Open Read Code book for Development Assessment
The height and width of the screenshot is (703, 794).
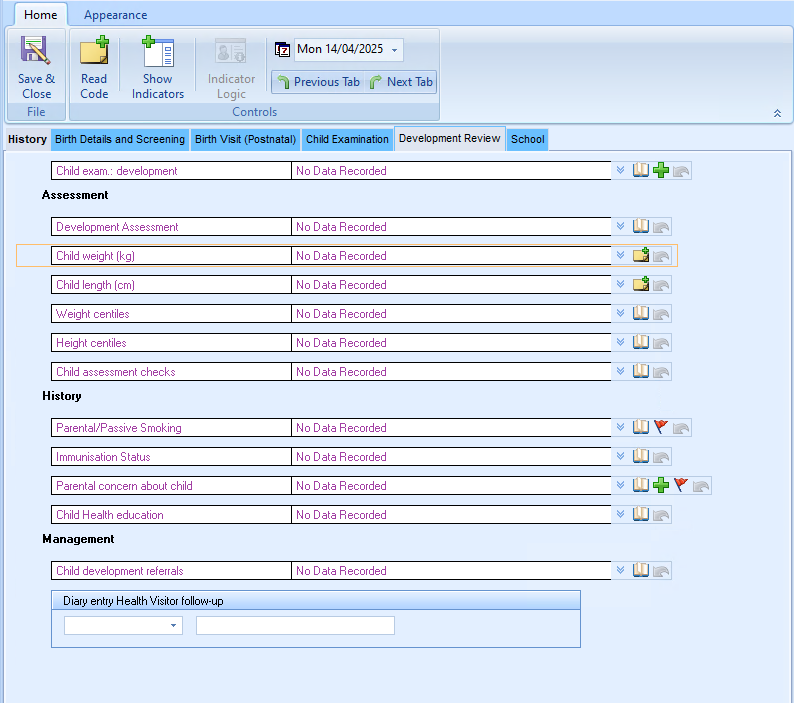click(x=641, y=226)
